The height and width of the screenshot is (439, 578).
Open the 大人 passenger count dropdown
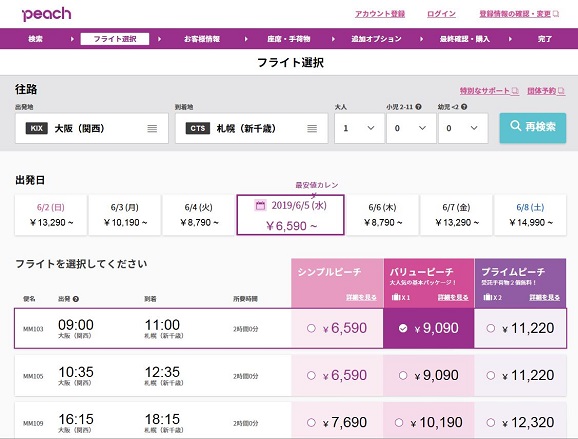359,128
